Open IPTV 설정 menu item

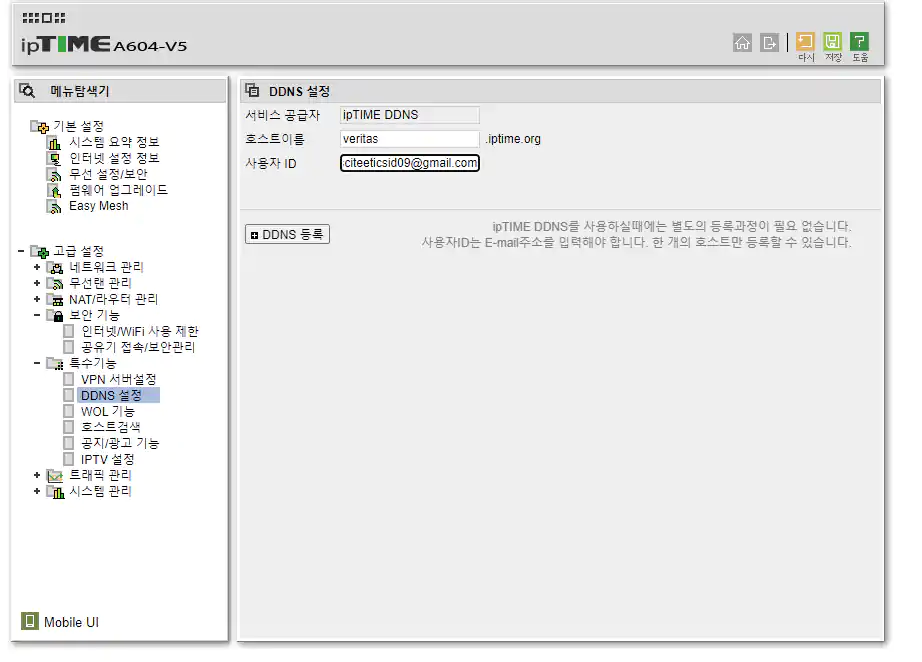point(108,459)
